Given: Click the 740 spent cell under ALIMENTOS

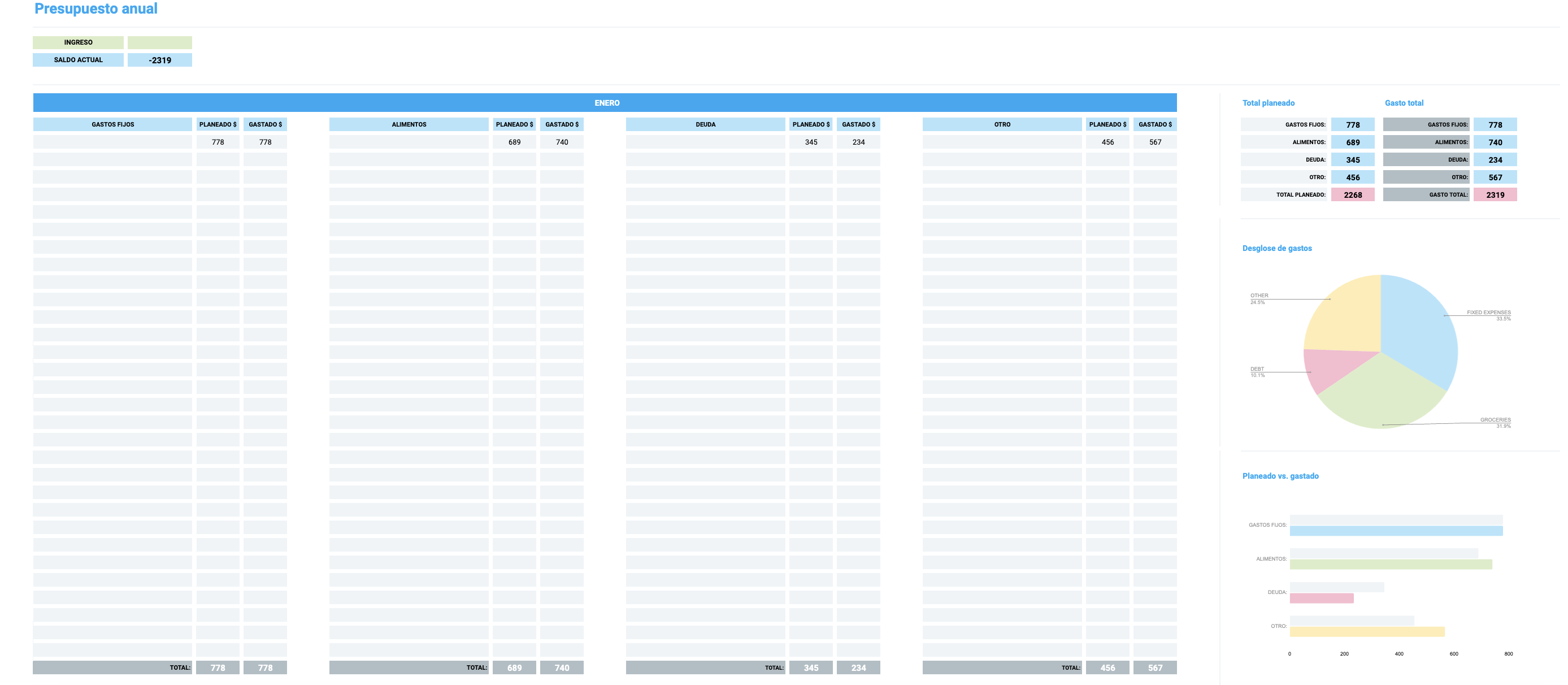Looking at the screenshot, I should pos(562,142).
